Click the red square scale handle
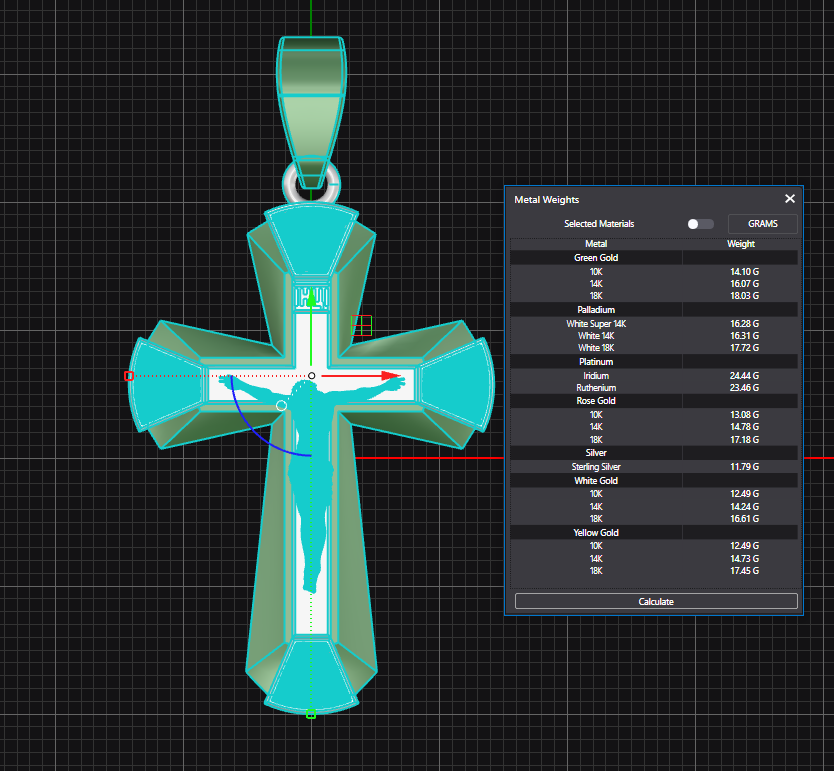 (128, 376)
